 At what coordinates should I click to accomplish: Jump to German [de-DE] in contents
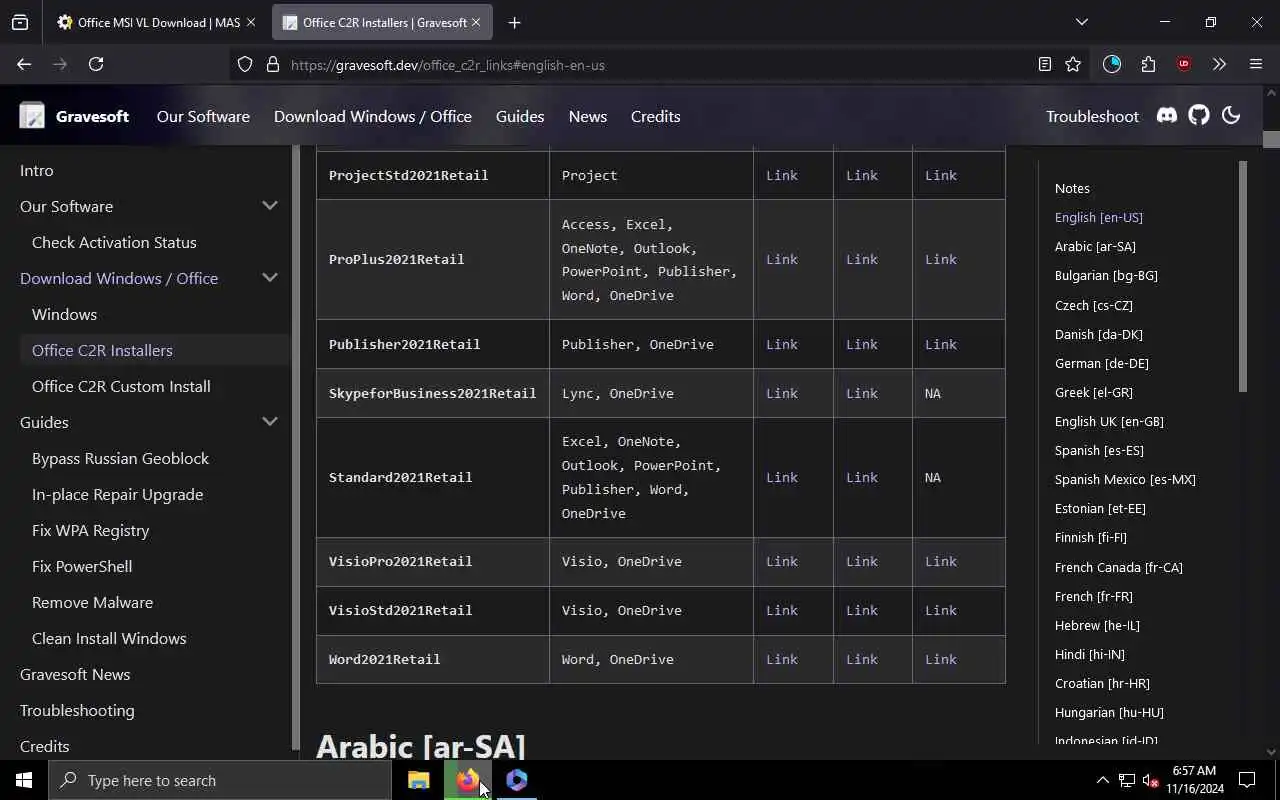[x=1102, y=363]
